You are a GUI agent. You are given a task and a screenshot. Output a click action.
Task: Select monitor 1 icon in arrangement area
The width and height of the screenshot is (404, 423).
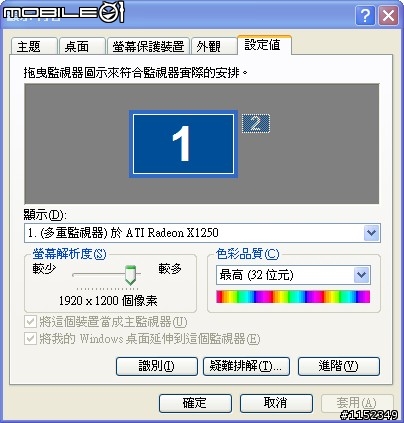pos(183,144)
